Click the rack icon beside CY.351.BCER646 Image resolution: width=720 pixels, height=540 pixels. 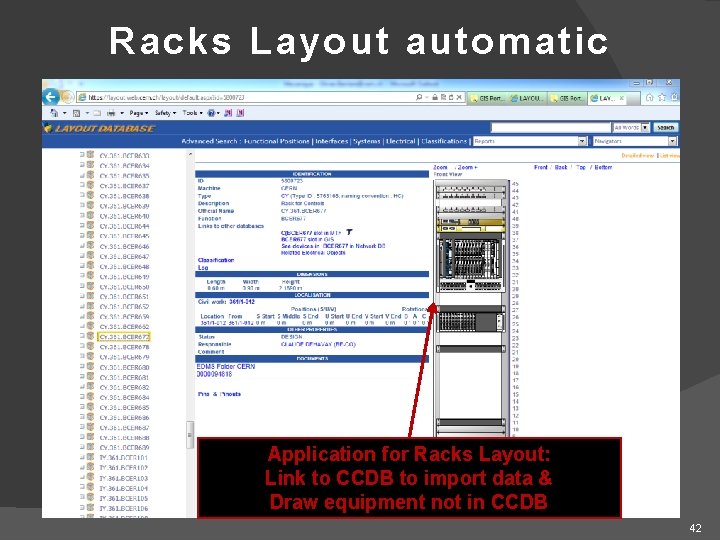90,246
